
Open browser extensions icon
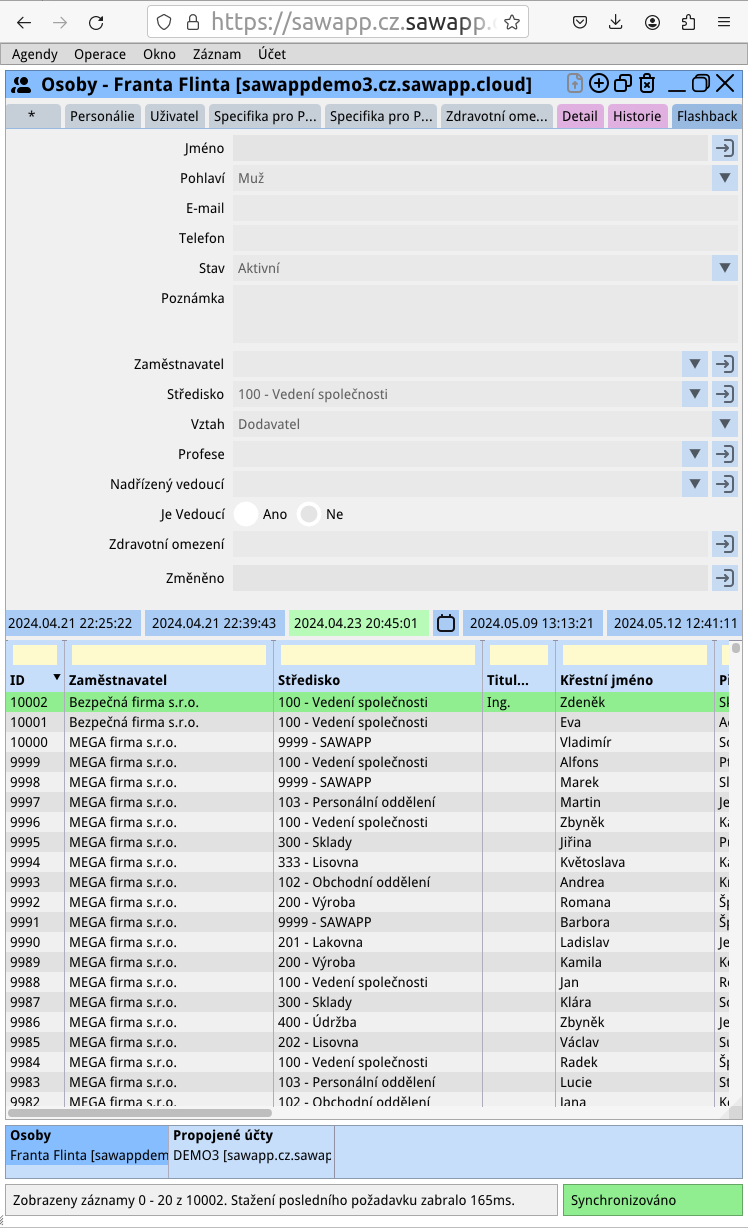(x=688, y=22)
